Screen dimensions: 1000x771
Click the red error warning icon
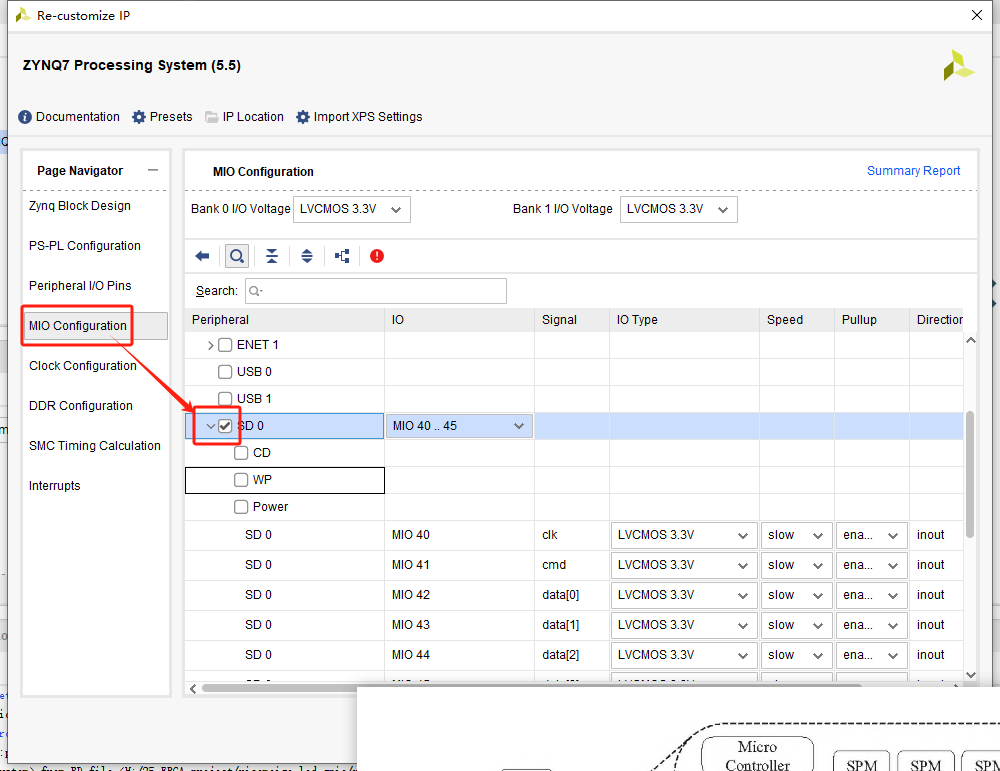[x=377, y=256]
